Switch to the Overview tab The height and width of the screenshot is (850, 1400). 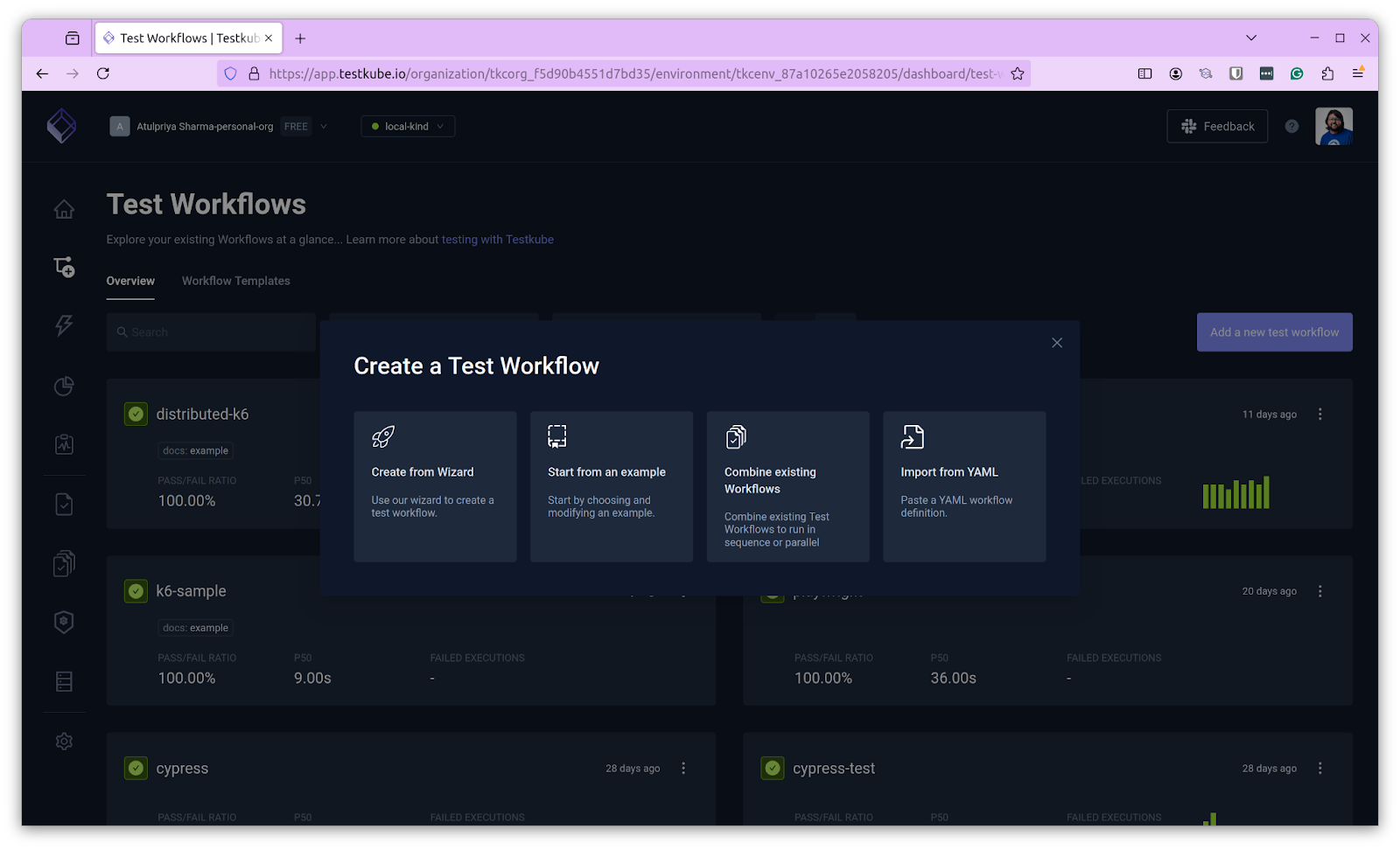pos(130,281)
